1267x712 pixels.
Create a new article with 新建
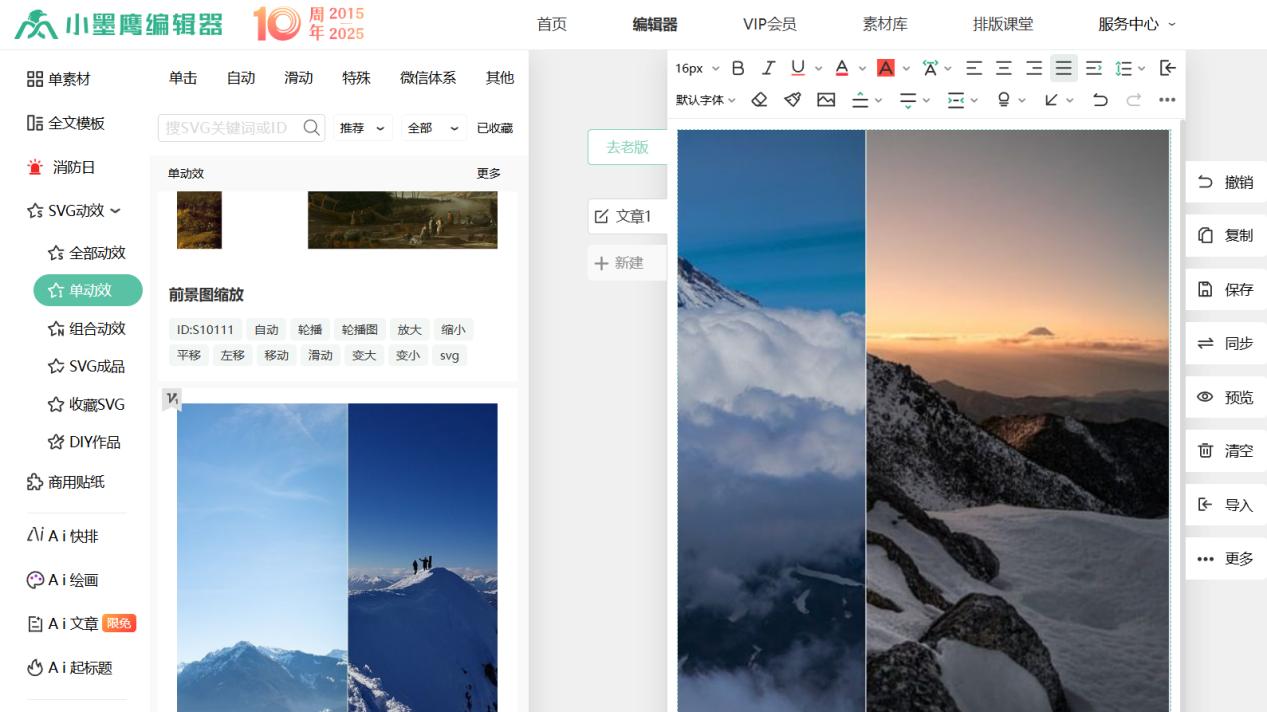point(626,262)
